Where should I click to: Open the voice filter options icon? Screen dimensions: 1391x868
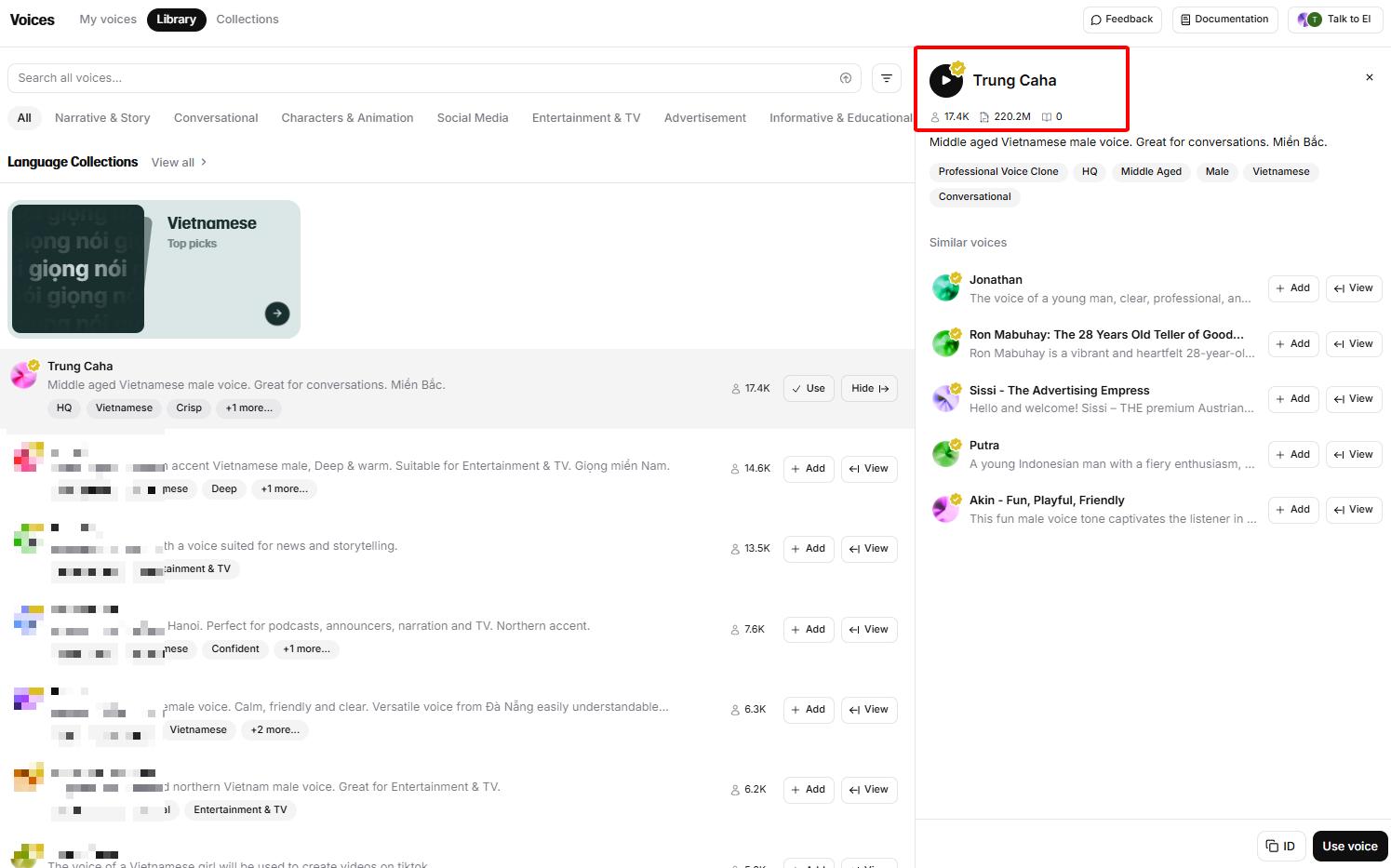click(887, 78)
